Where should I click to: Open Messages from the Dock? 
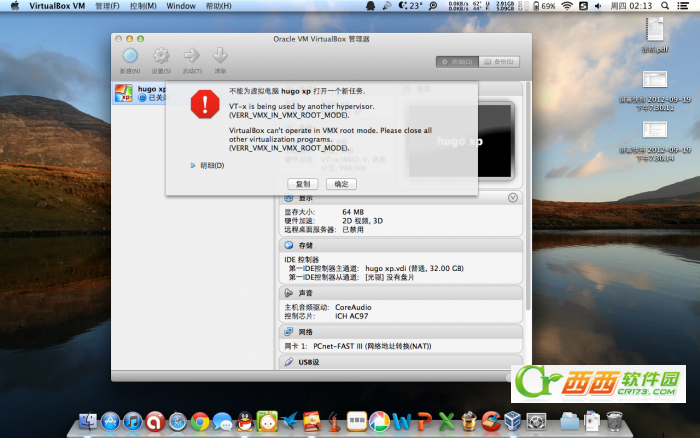[x=222, y=421]
